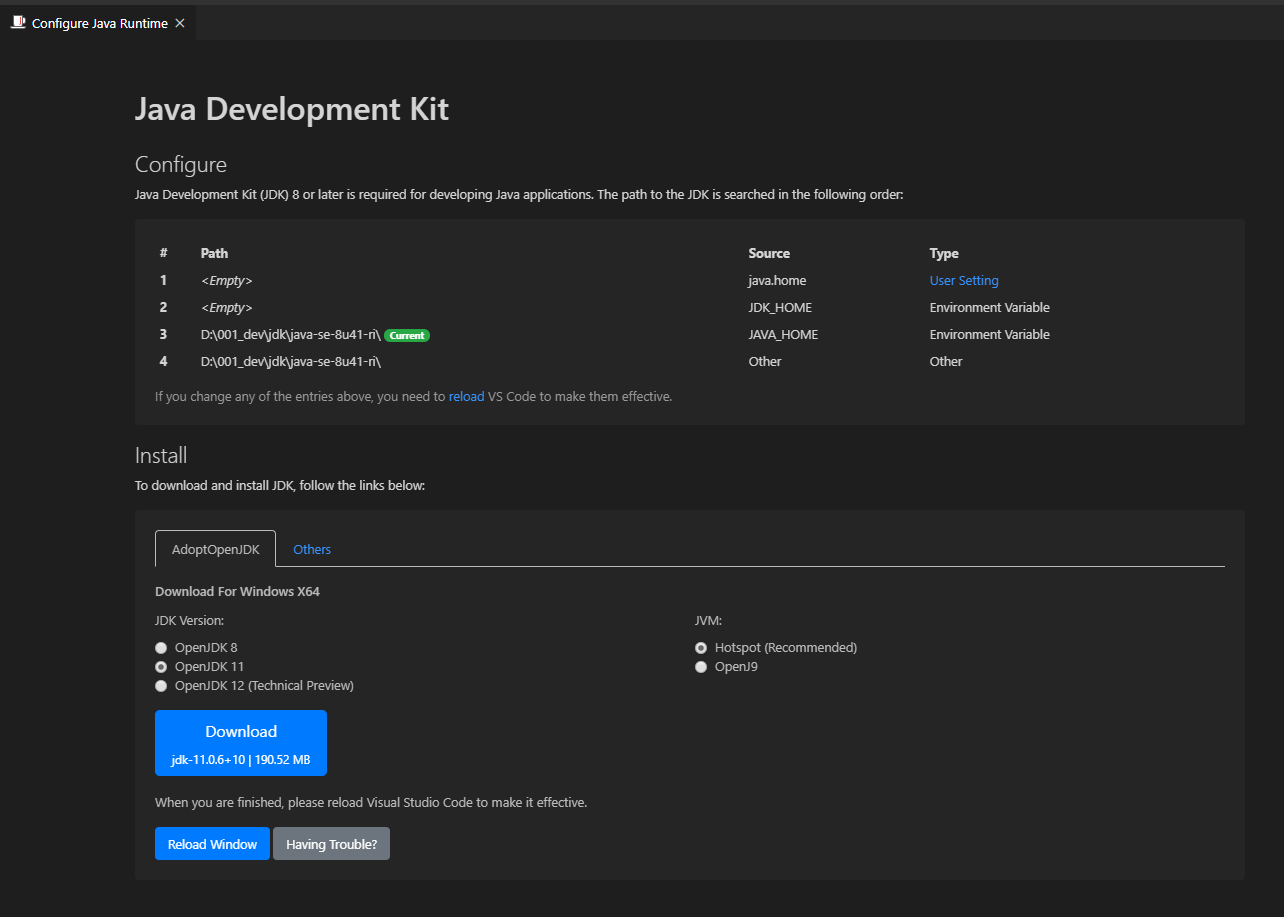Viewport: 1284px width, 917px height.
Task: Switch to the AdoptOpenJDK tab
Action: coord(215,549)
